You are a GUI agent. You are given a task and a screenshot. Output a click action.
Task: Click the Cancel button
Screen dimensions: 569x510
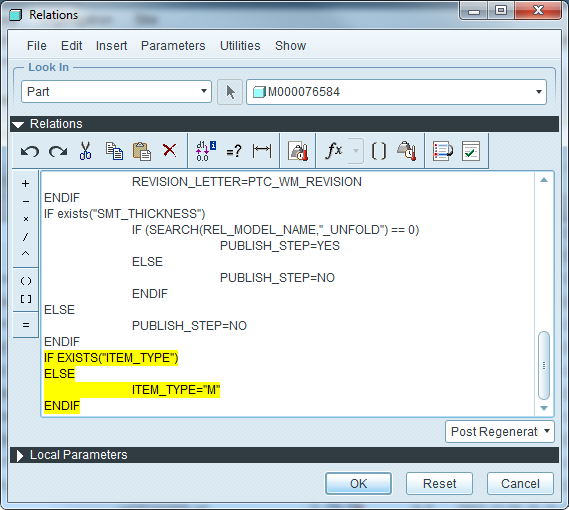[x=520, y=484]
